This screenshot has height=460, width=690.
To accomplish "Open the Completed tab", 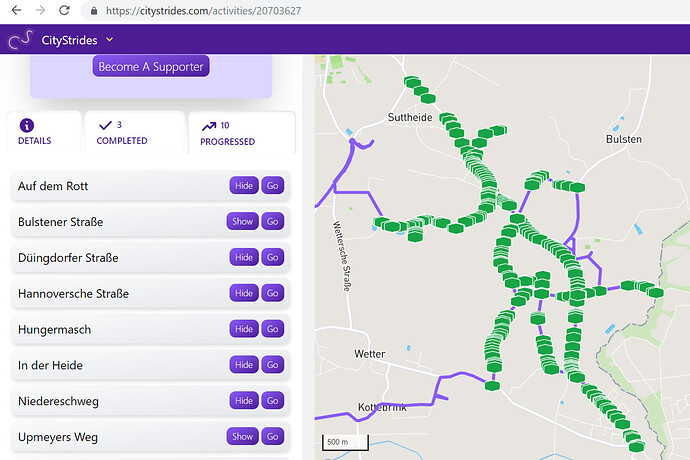I will 134,132.
